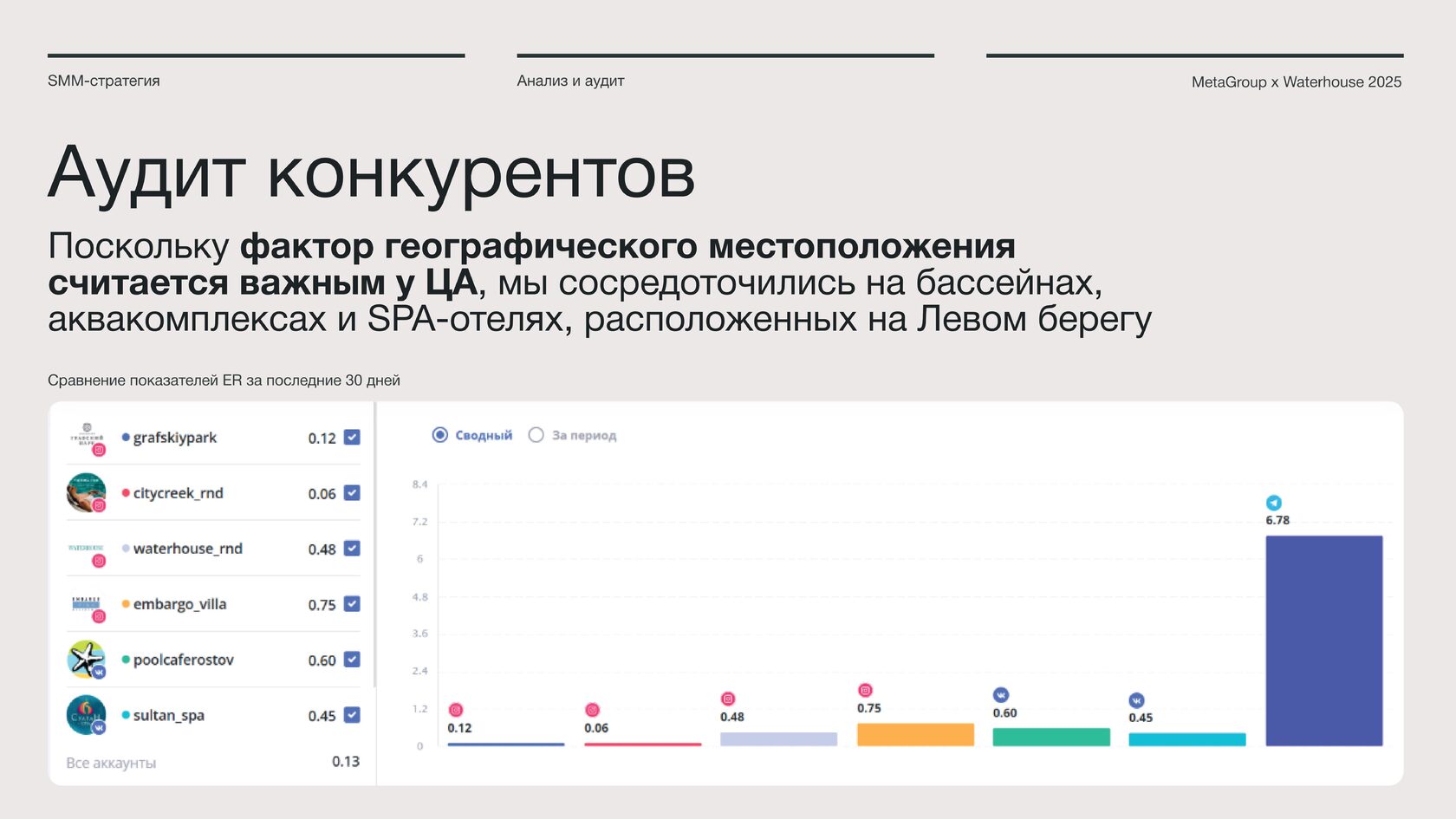Click the Instagram icon above the 0.75 chart bar

coord(865,690)
